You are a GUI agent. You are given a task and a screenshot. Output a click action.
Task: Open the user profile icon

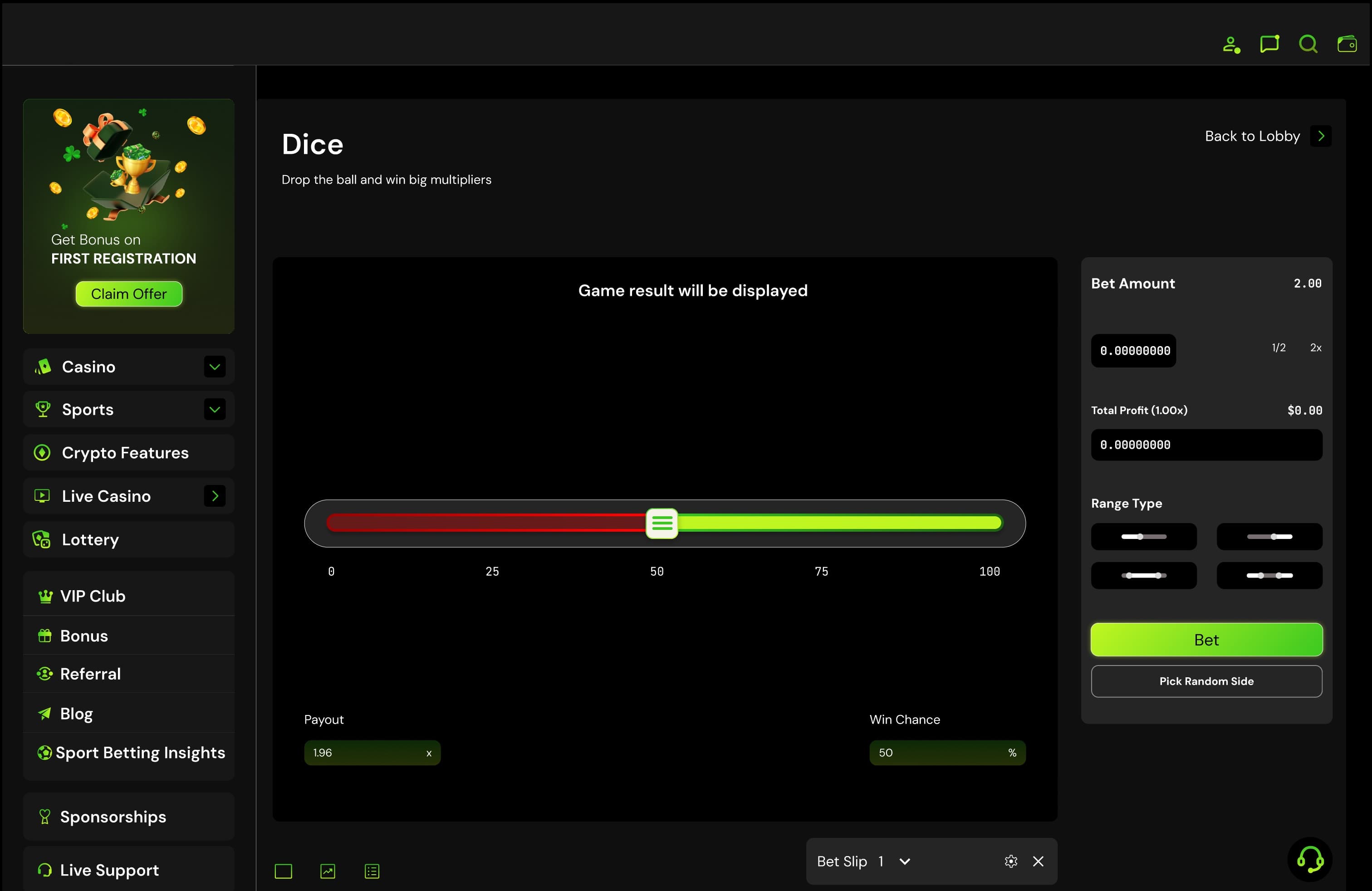click(x=1231, y=44)
